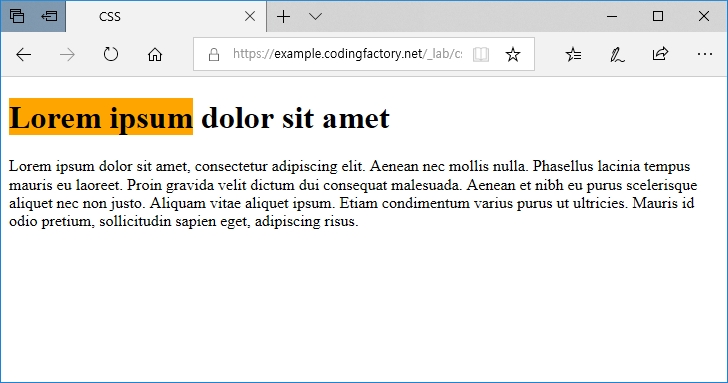The image size is (728, 383).
Task: Show tab previews chevron
Action: pos(315,17)
